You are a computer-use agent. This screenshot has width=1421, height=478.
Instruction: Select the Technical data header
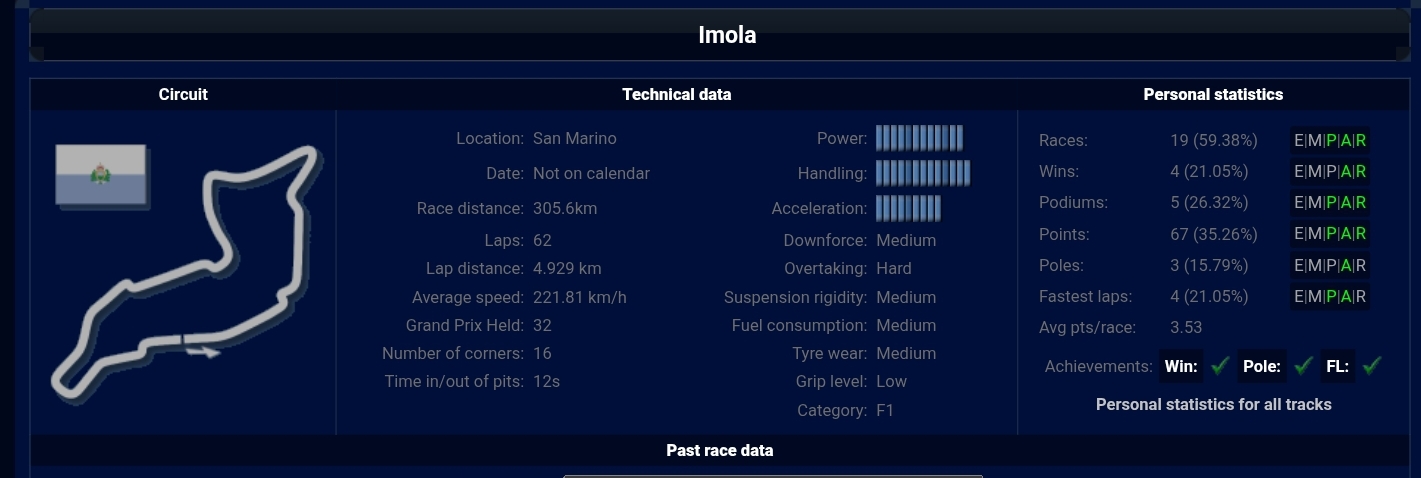[676, 95]
